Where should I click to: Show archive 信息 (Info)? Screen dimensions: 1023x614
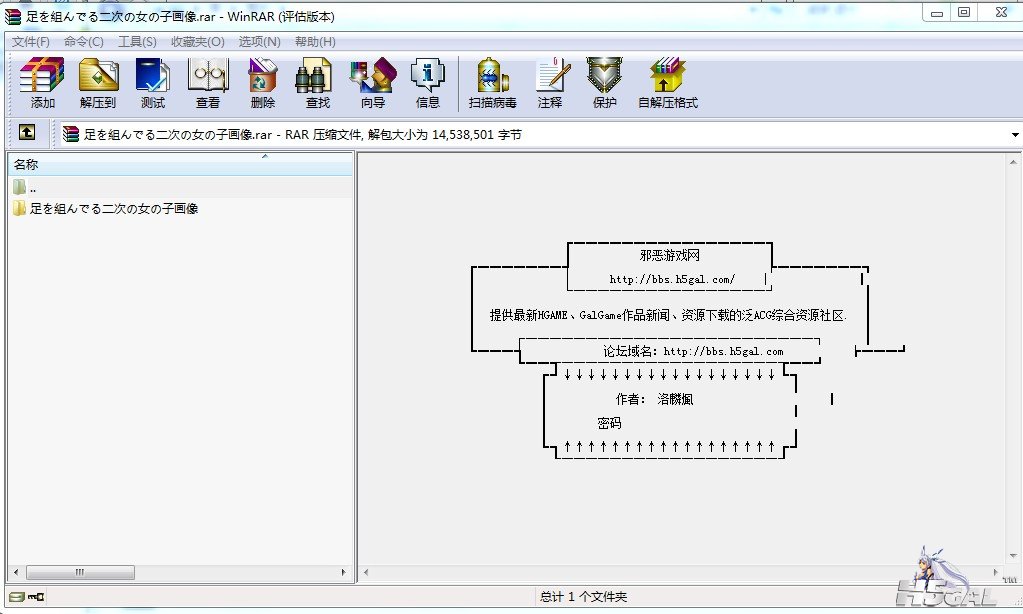[428, 82]
